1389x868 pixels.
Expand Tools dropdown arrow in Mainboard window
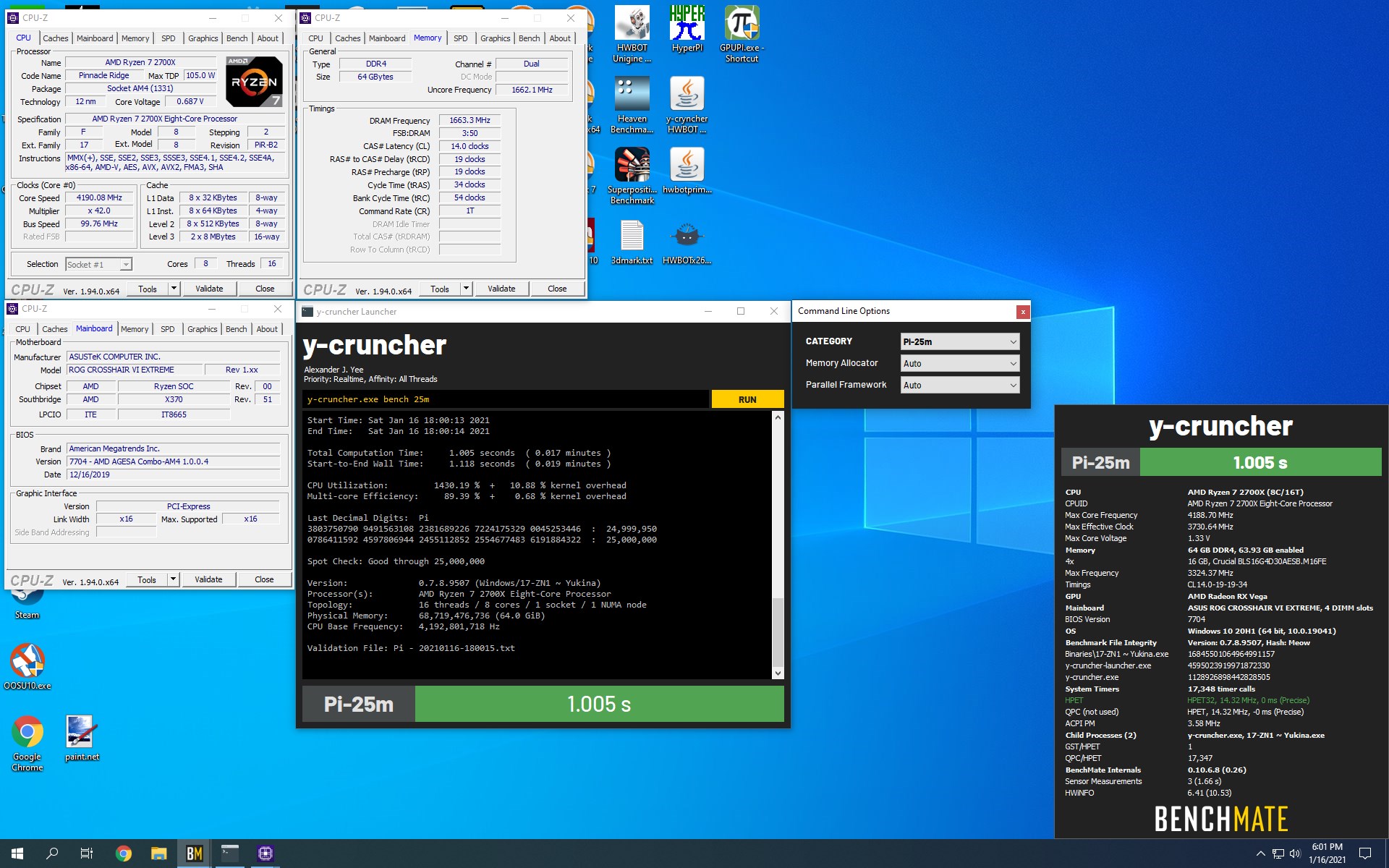tap(173, 579)
